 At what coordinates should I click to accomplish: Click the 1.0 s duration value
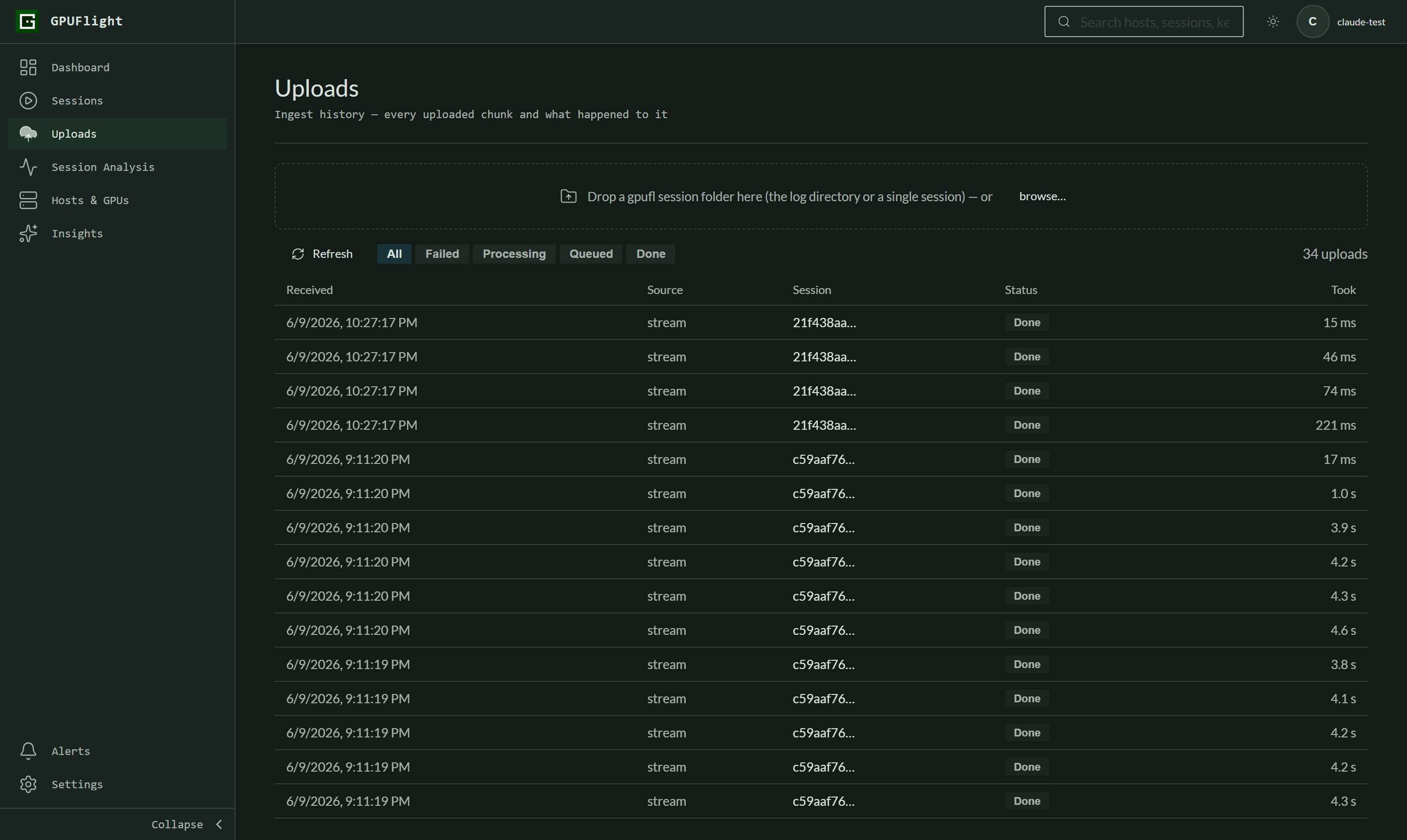point(1343,494)
